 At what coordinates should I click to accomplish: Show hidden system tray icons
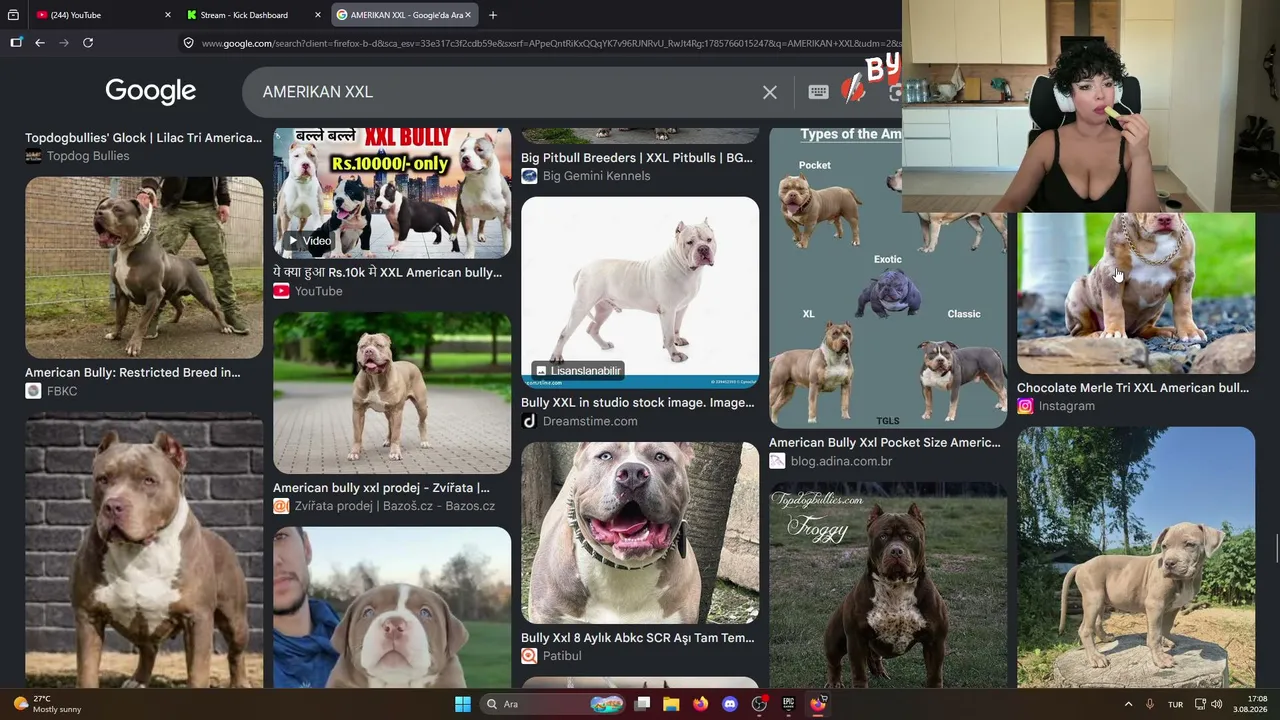(x=1128, y=704)
